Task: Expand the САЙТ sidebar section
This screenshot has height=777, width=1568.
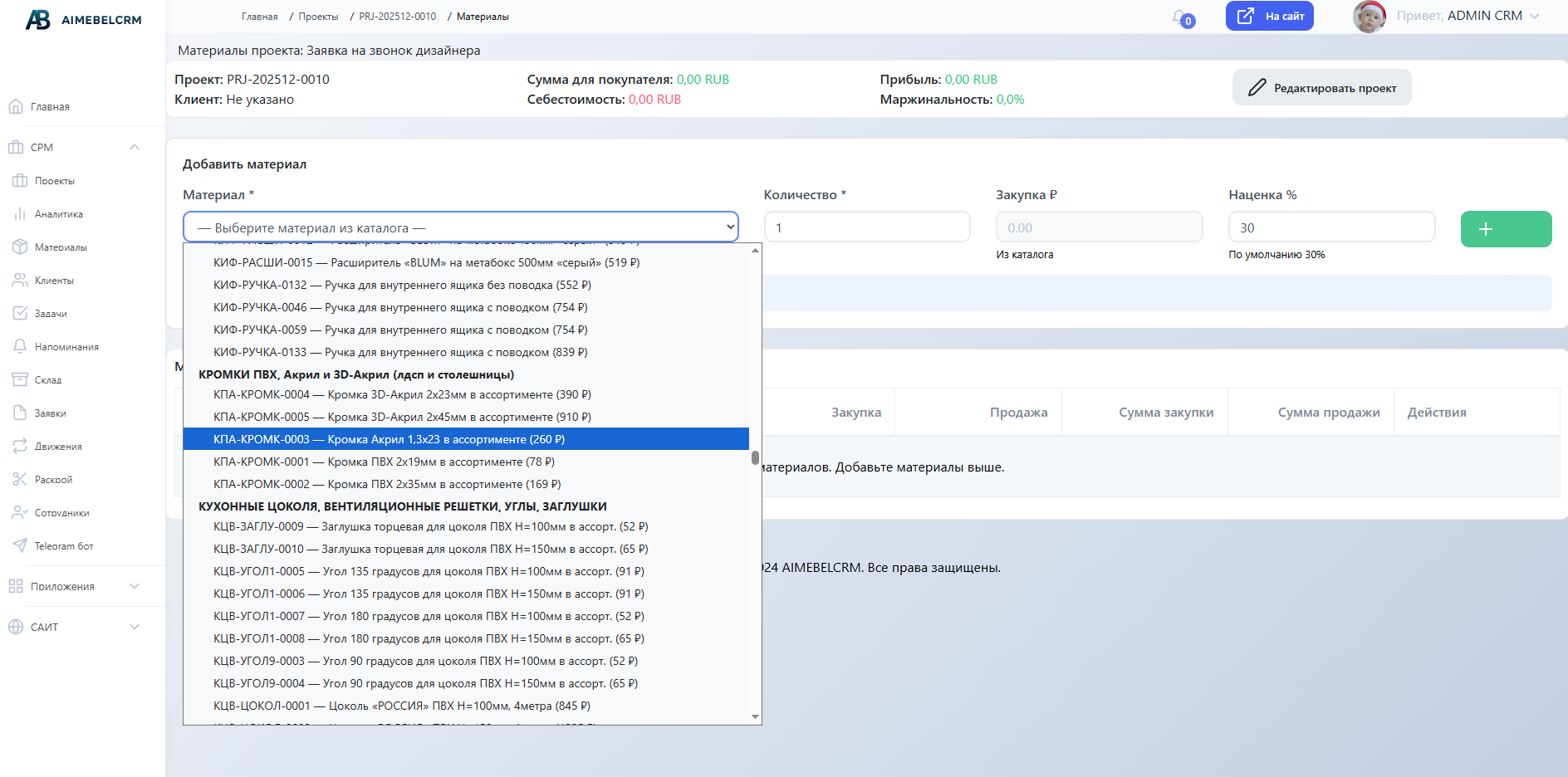Action: coord(135,627)
